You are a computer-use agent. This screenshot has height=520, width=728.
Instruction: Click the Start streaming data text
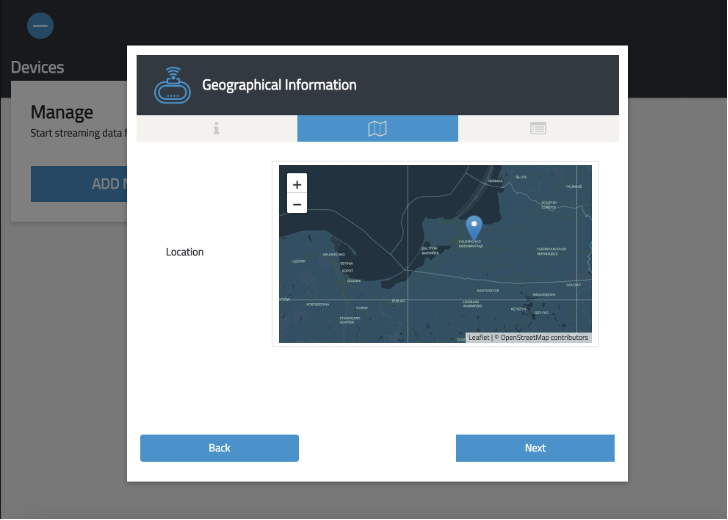tap(78, 133)
